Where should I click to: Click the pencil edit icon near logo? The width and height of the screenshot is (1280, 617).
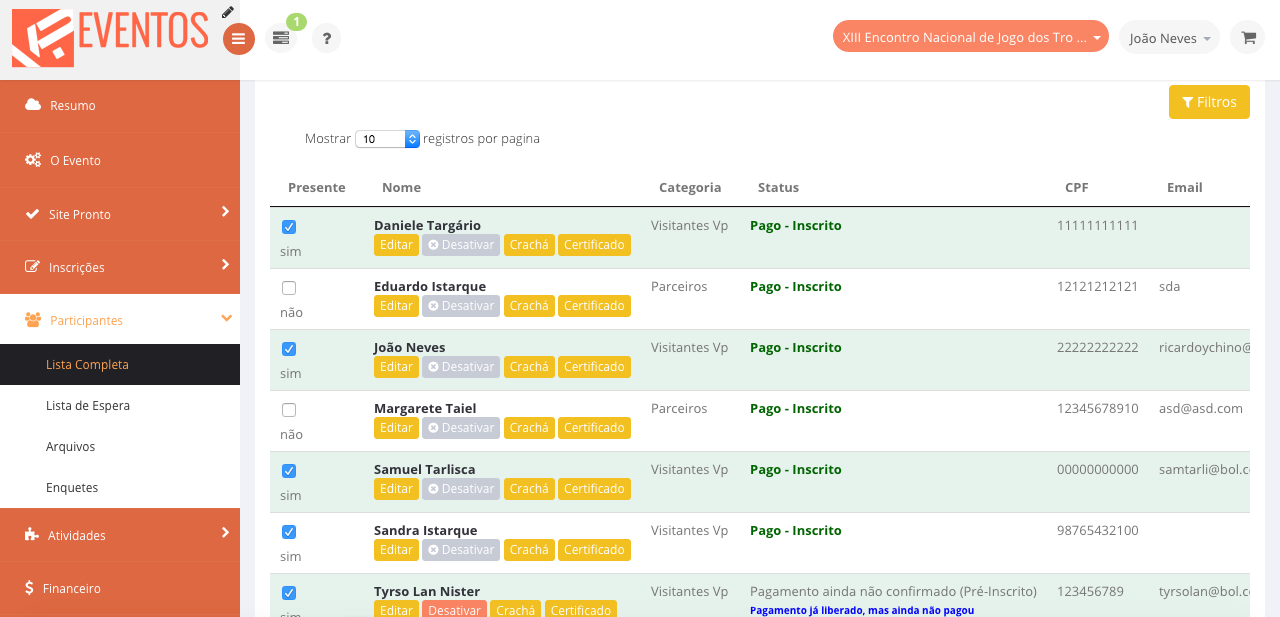click(228, 12)
